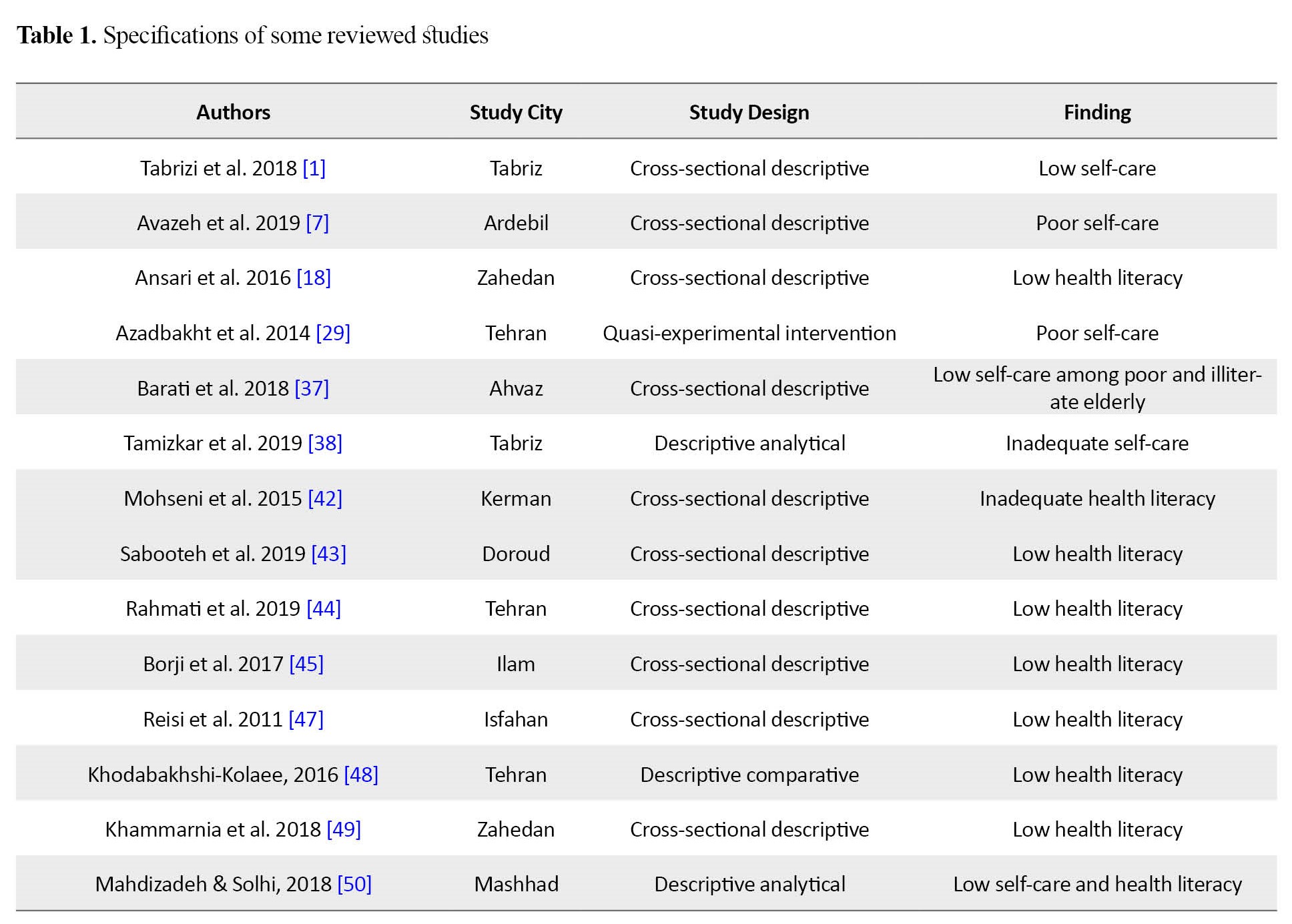This screenshot has width=1292, height=924.
Task: Open citation link [42] for Mohseni
Action: click(x=325, y=498)
